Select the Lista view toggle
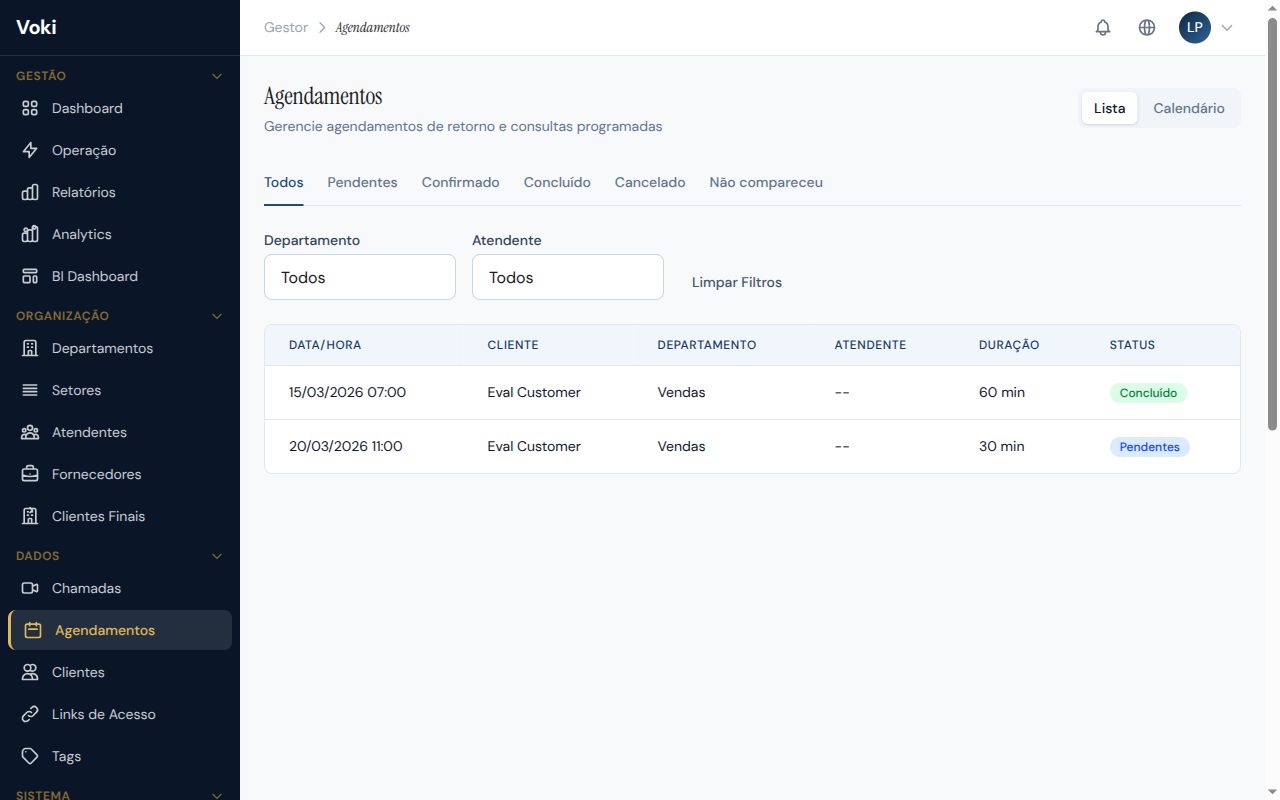This screenshot has height=800, width=1280. (1109, 108)
